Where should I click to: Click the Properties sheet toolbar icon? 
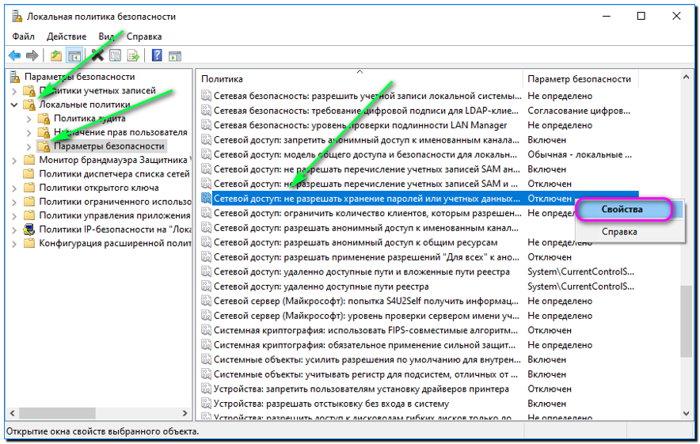coord(115,56)
